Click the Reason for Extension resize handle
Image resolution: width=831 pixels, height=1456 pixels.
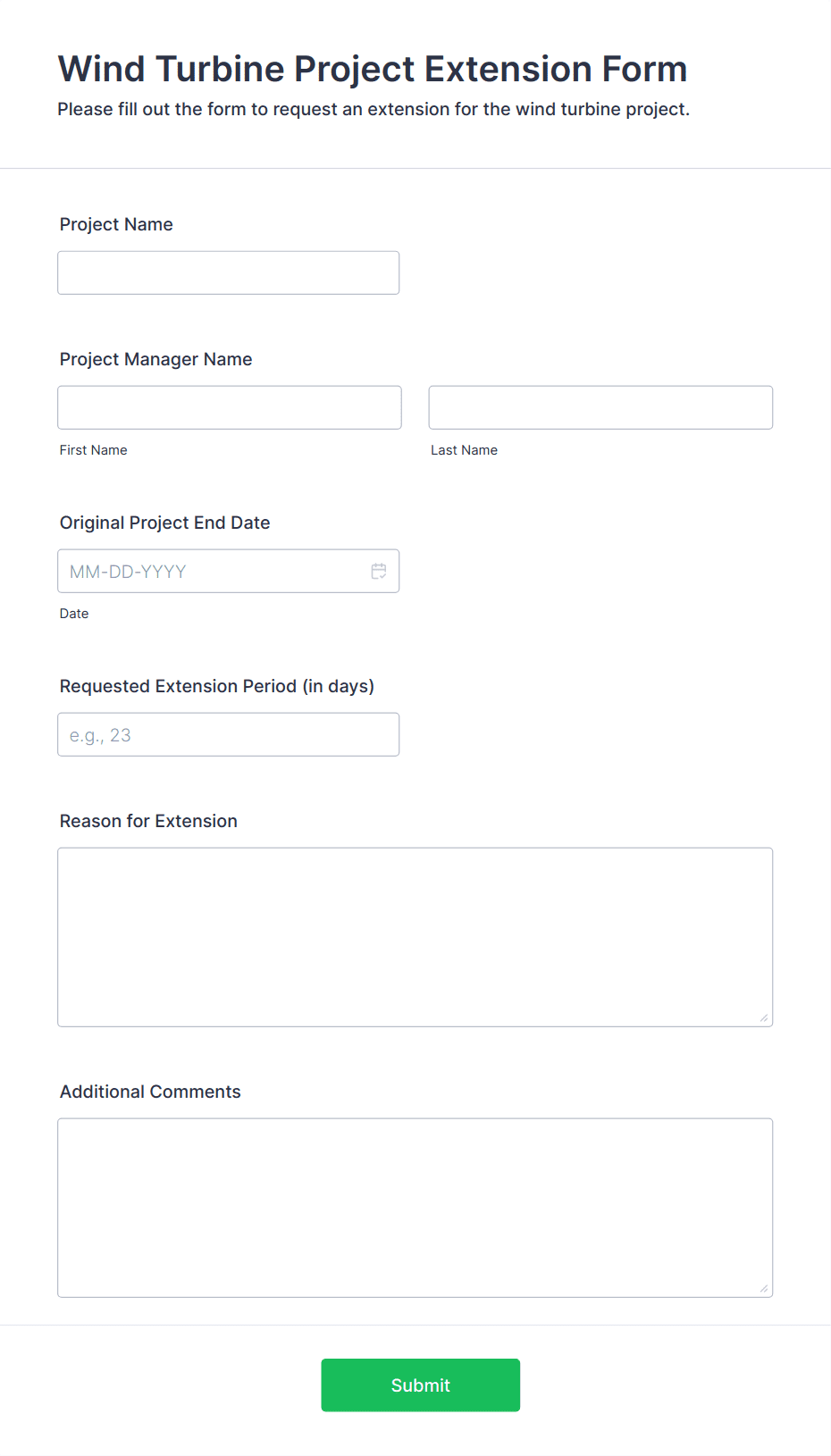[764, 1017]
